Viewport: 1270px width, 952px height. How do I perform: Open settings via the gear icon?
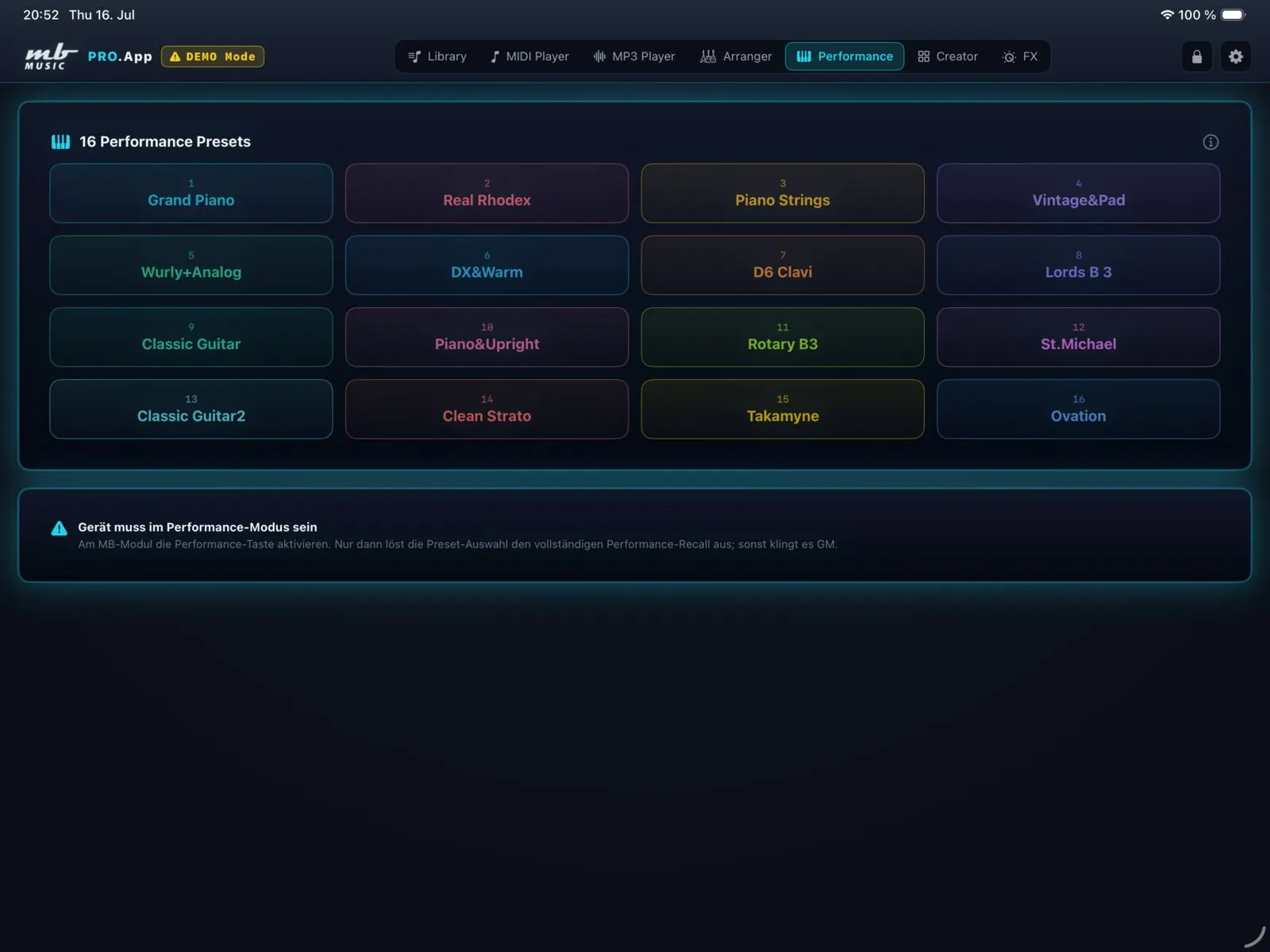click(x=1236, y=56)
